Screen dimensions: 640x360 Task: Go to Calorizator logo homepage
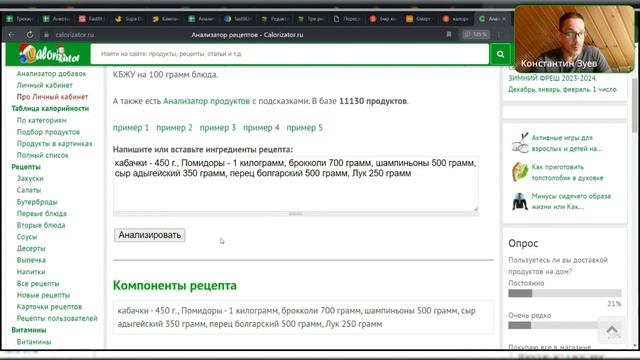point(49,54)
